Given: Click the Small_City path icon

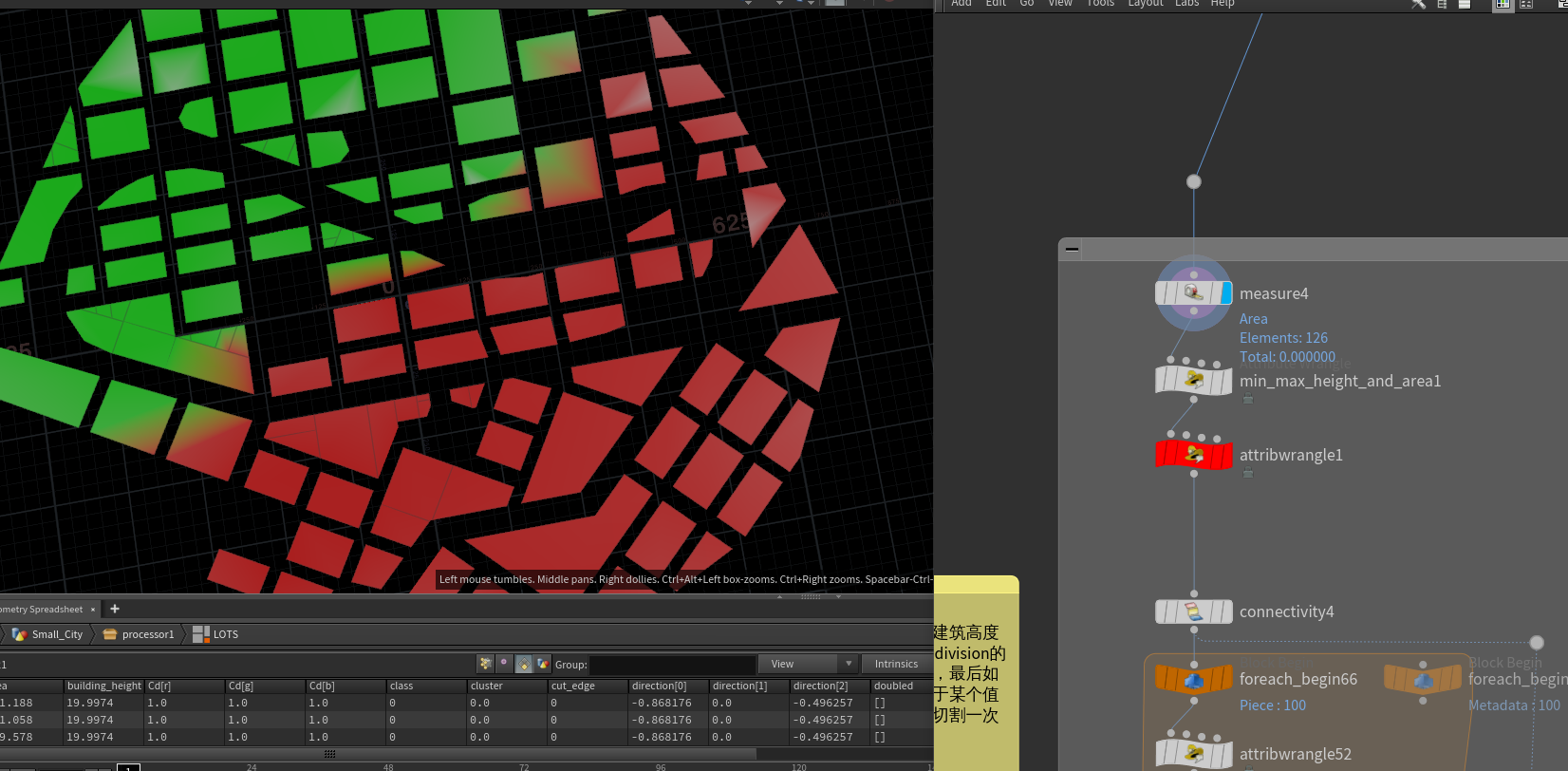Looking at the screenshot, I should coord(19,634).
